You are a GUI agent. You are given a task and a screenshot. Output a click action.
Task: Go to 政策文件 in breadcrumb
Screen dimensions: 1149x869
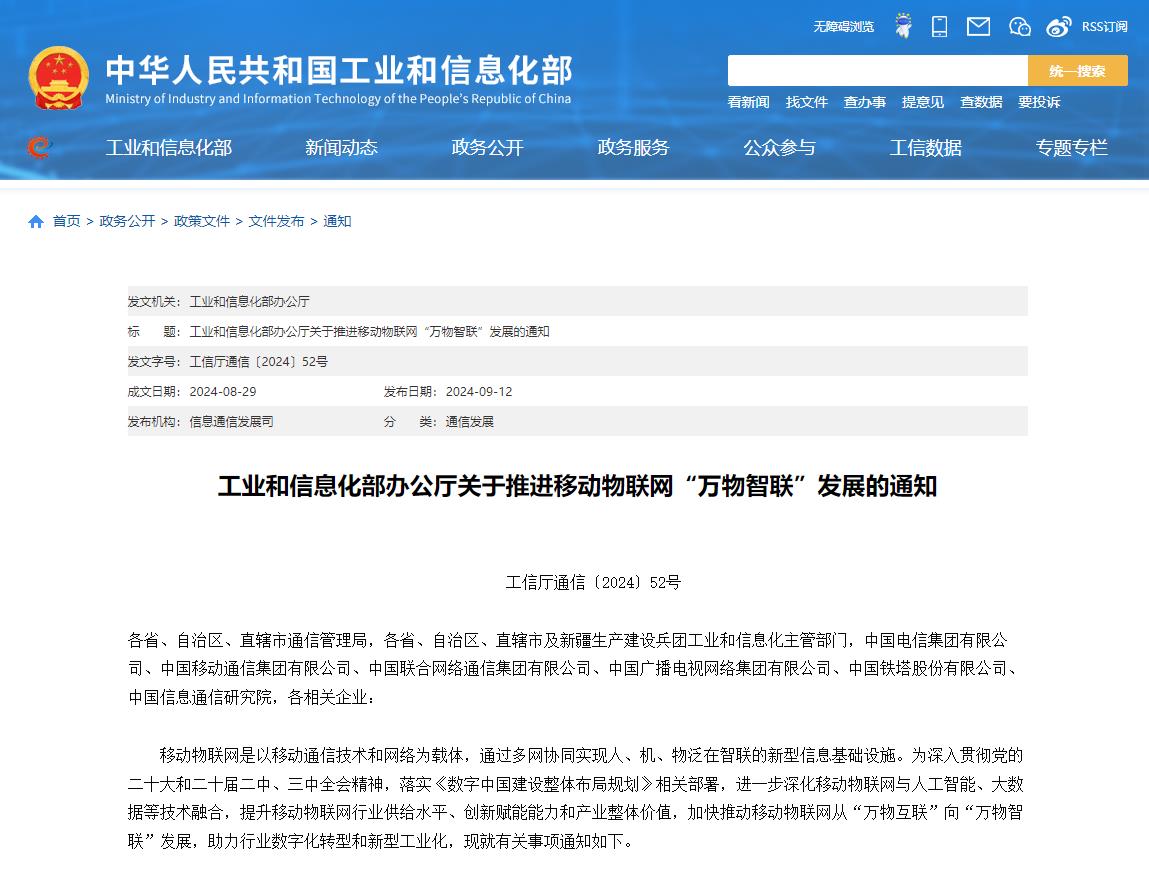(202, 221)
